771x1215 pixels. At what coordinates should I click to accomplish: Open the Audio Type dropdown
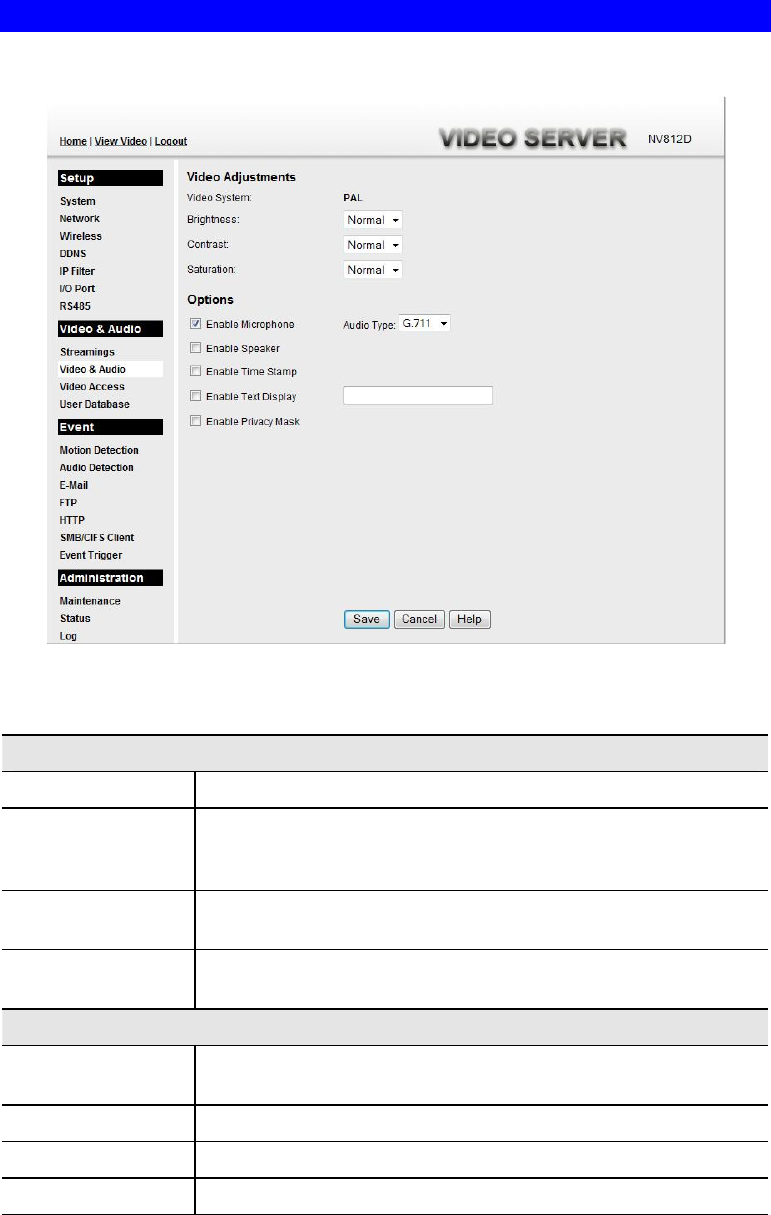(424, 324)
